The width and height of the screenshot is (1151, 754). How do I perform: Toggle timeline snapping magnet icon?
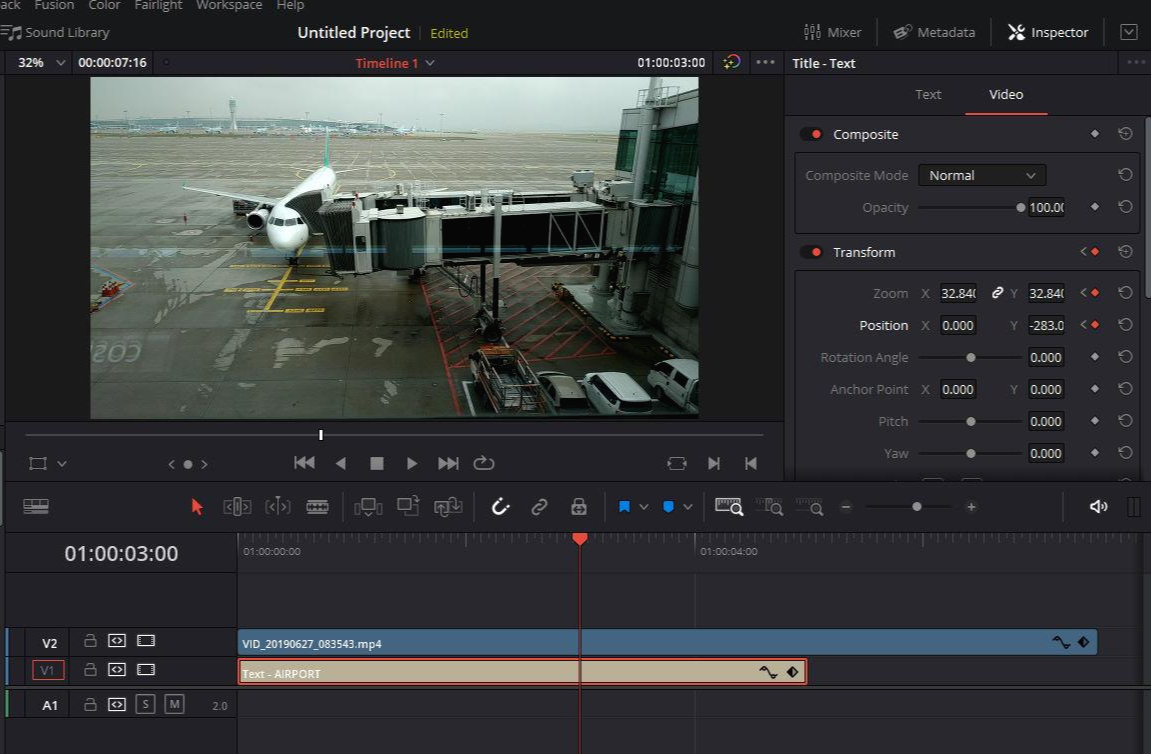(501, 507)
